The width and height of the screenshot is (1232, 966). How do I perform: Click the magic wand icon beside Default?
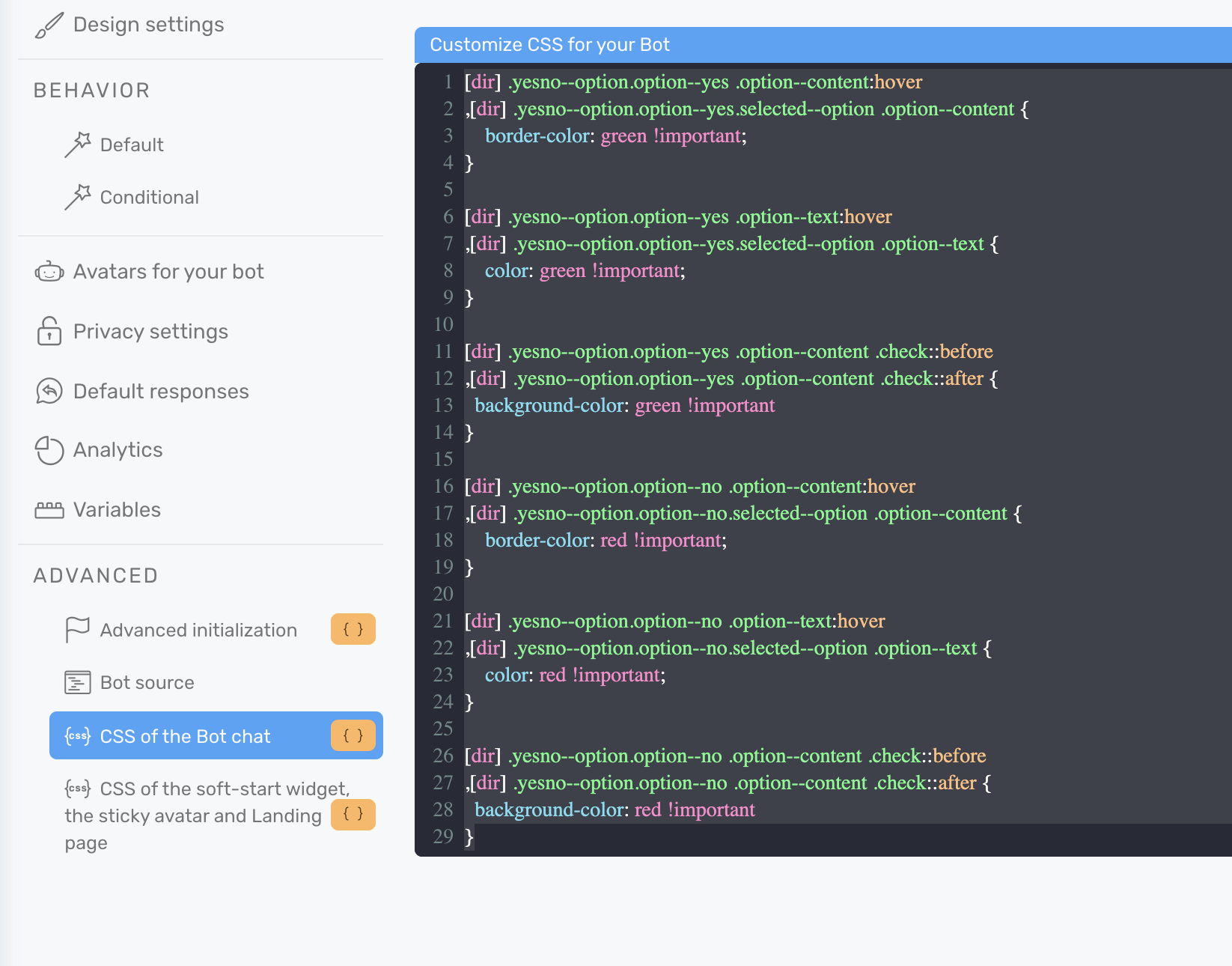click(x=77, y=145)
